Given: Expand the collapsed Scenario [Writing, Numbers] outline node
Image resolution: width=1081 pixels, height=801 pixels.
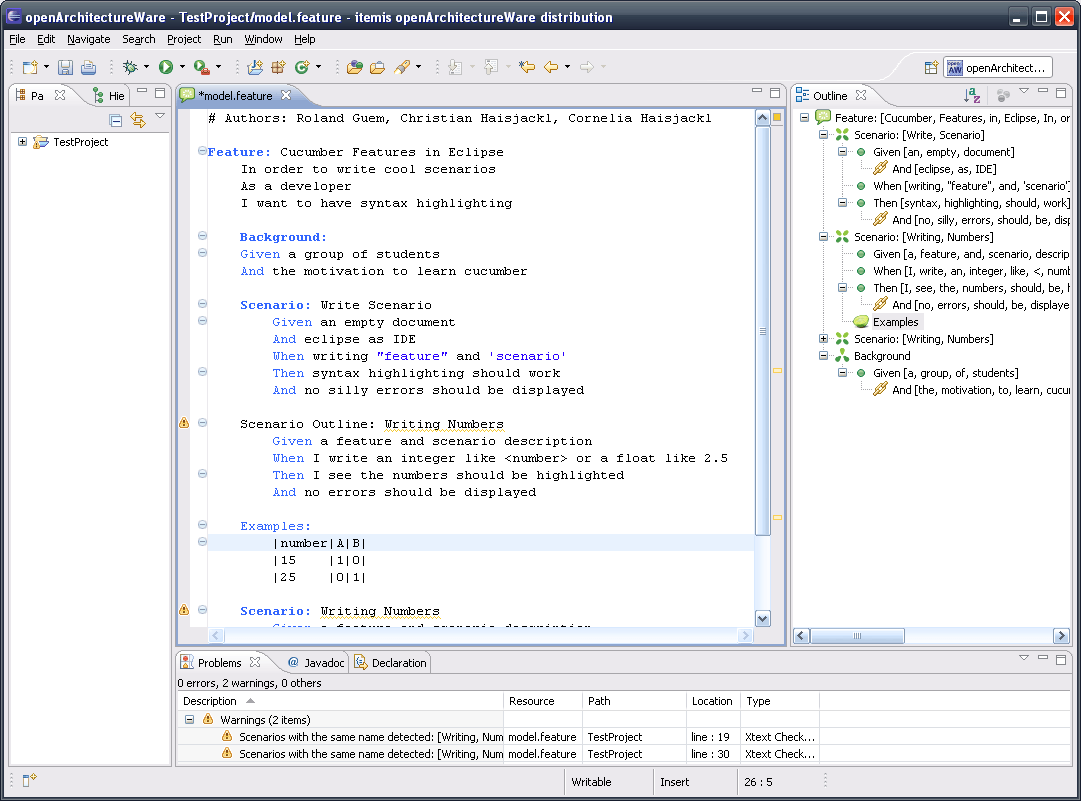Looking at the screenshot, I should point(823,339).
